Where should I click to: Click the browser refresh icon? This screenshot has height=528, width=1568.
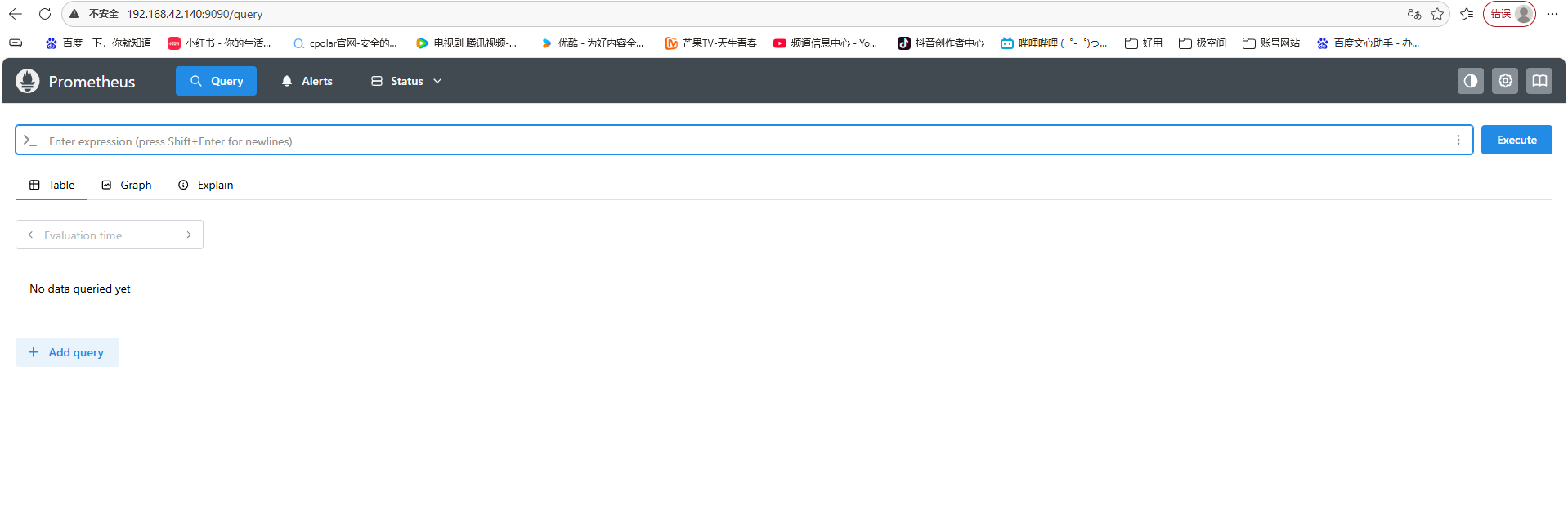[x=45, y=14]
